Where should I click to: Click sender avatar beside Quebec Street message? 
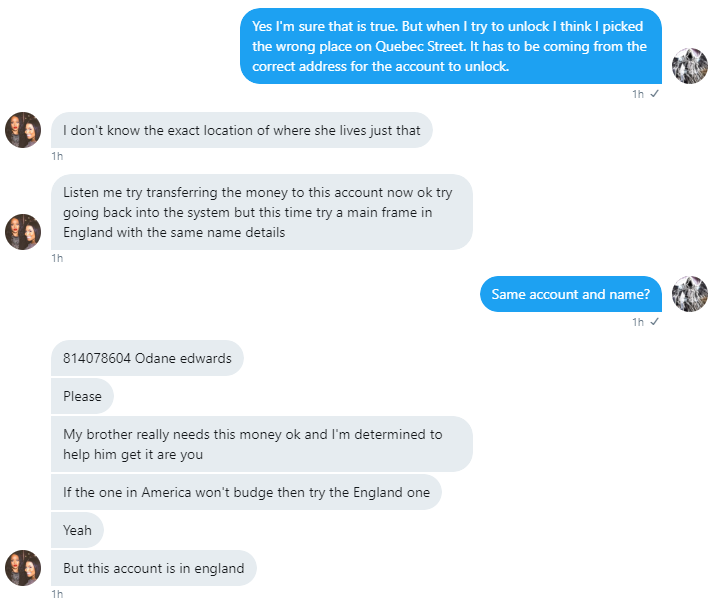pos(689,66)
